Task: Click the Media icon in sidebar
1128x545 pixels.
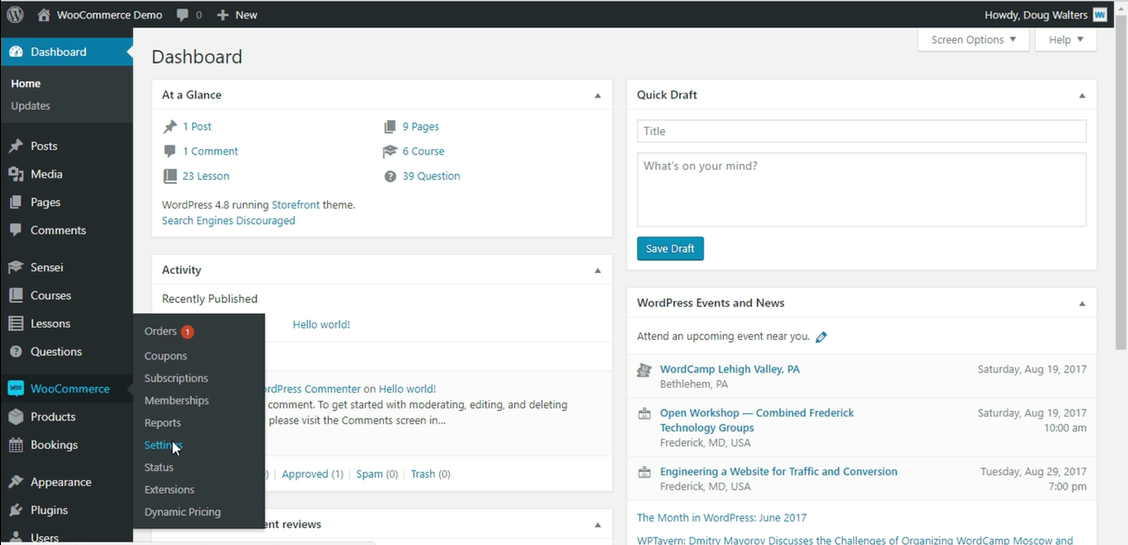Action: 16,174
